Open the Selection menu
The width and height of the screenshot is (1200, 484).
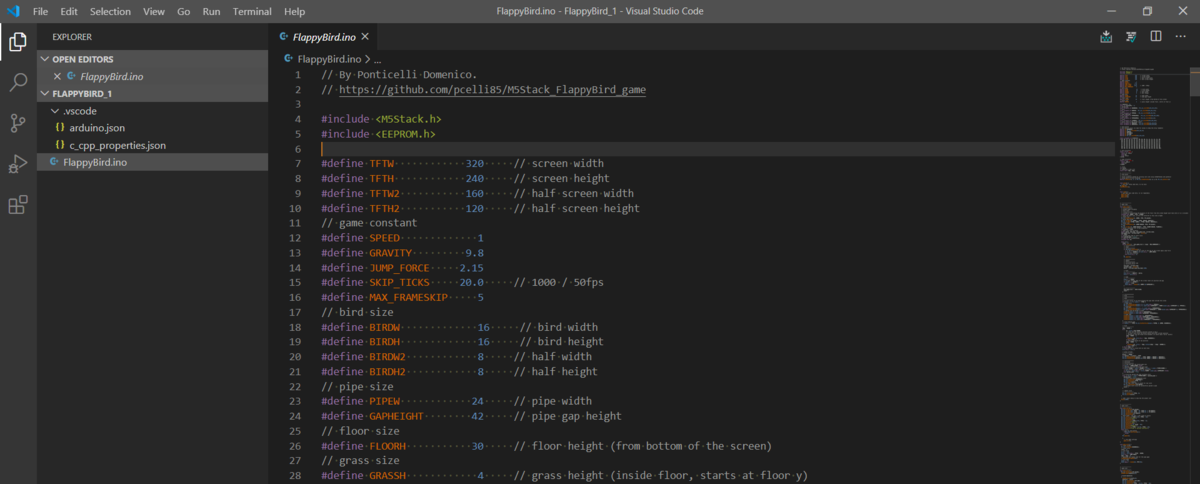point(110,11)
